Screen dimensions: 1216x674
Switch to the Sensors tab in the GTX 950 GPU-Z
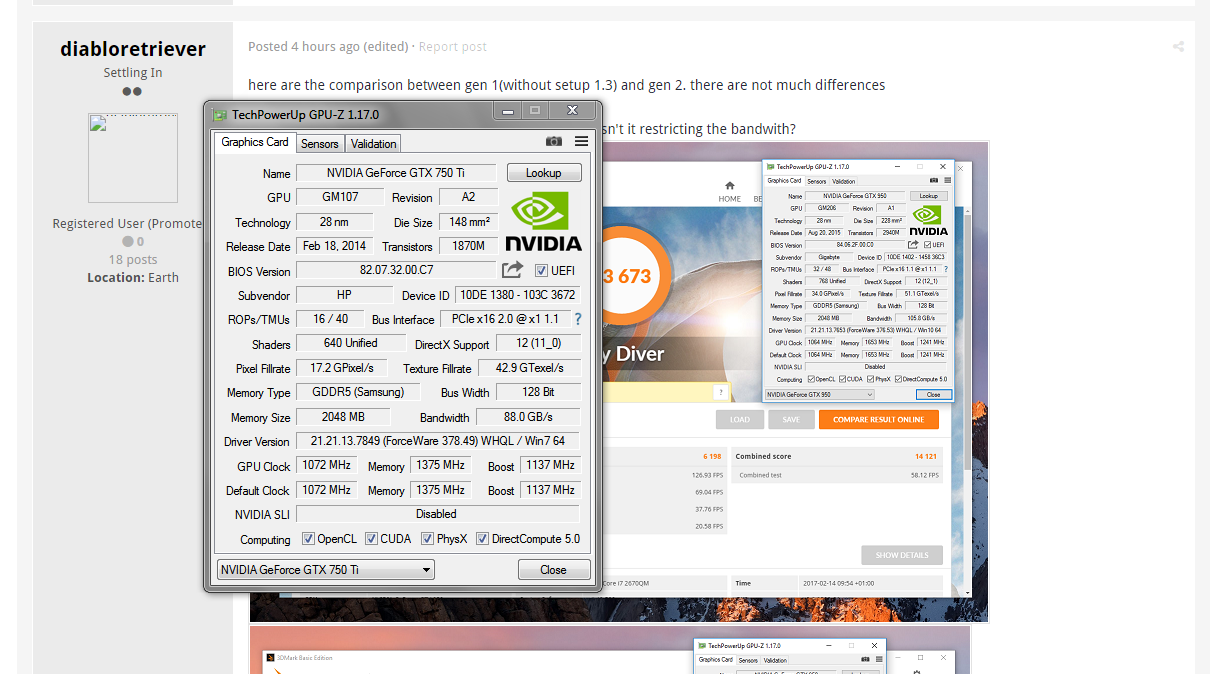816,181
